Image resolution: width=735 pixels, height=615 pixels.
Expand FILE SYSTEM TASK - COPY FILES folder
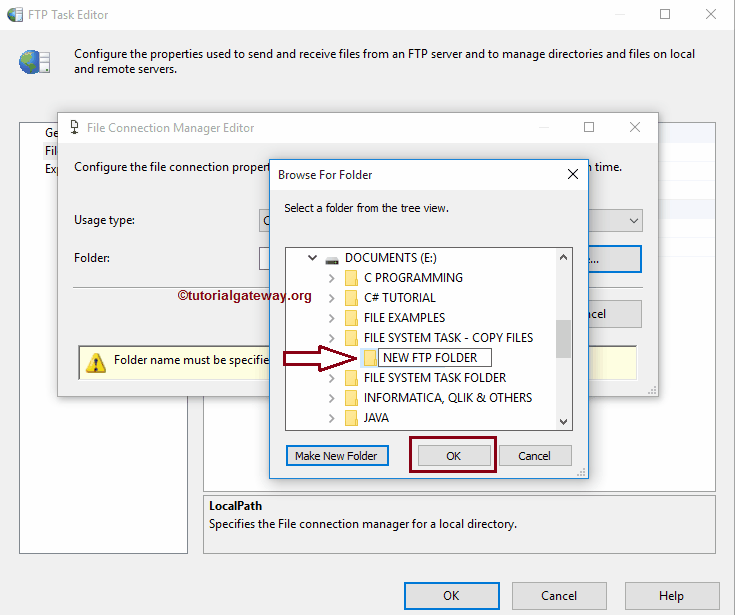point(331,338)
